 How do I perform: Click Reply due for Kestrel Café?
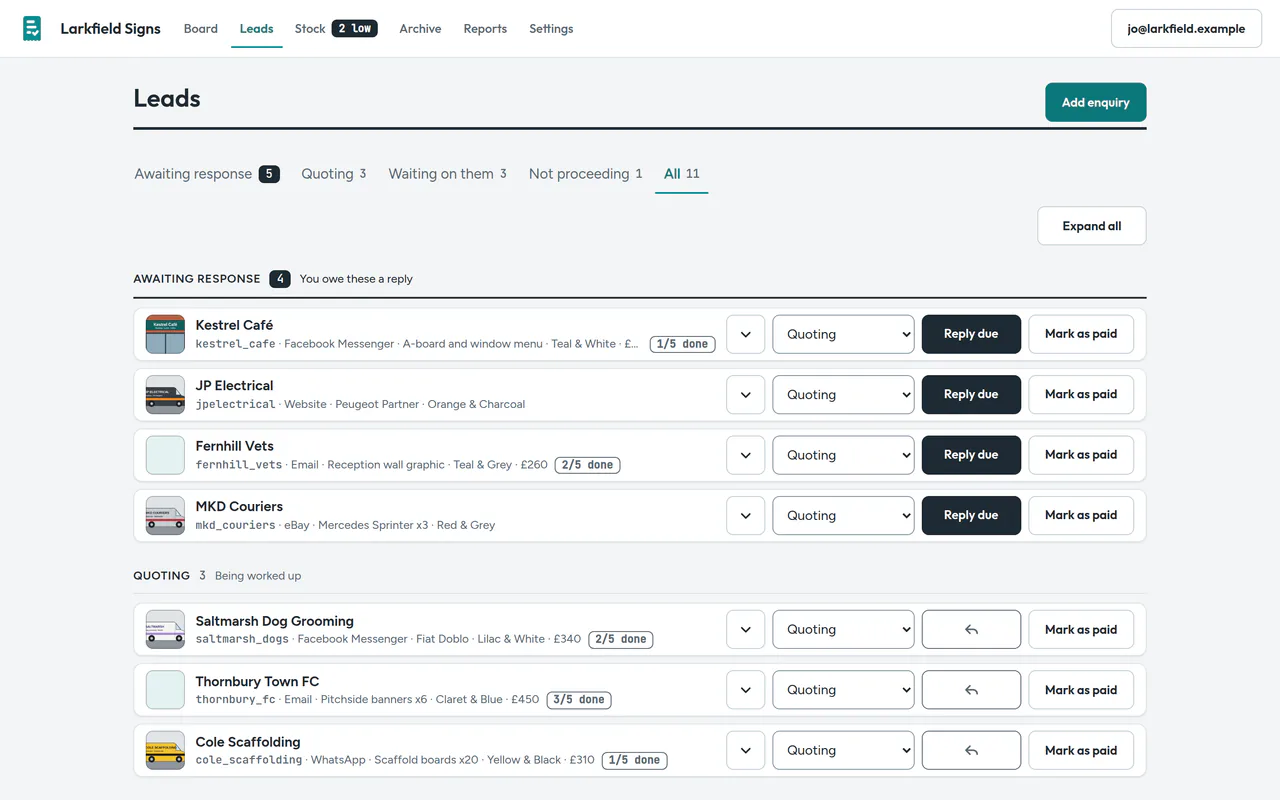point(971,334)
